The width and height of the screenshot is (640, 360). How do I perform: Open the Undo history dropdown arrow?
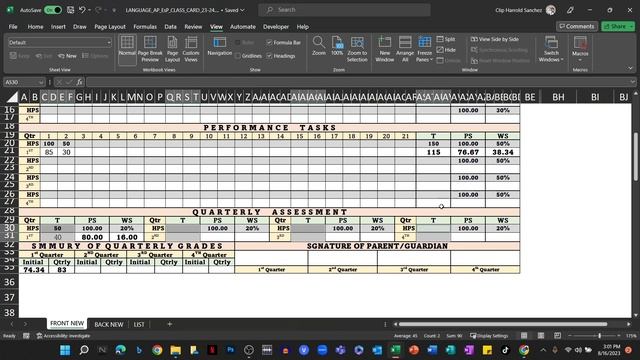pyautogui.click(x=89, y=10)
